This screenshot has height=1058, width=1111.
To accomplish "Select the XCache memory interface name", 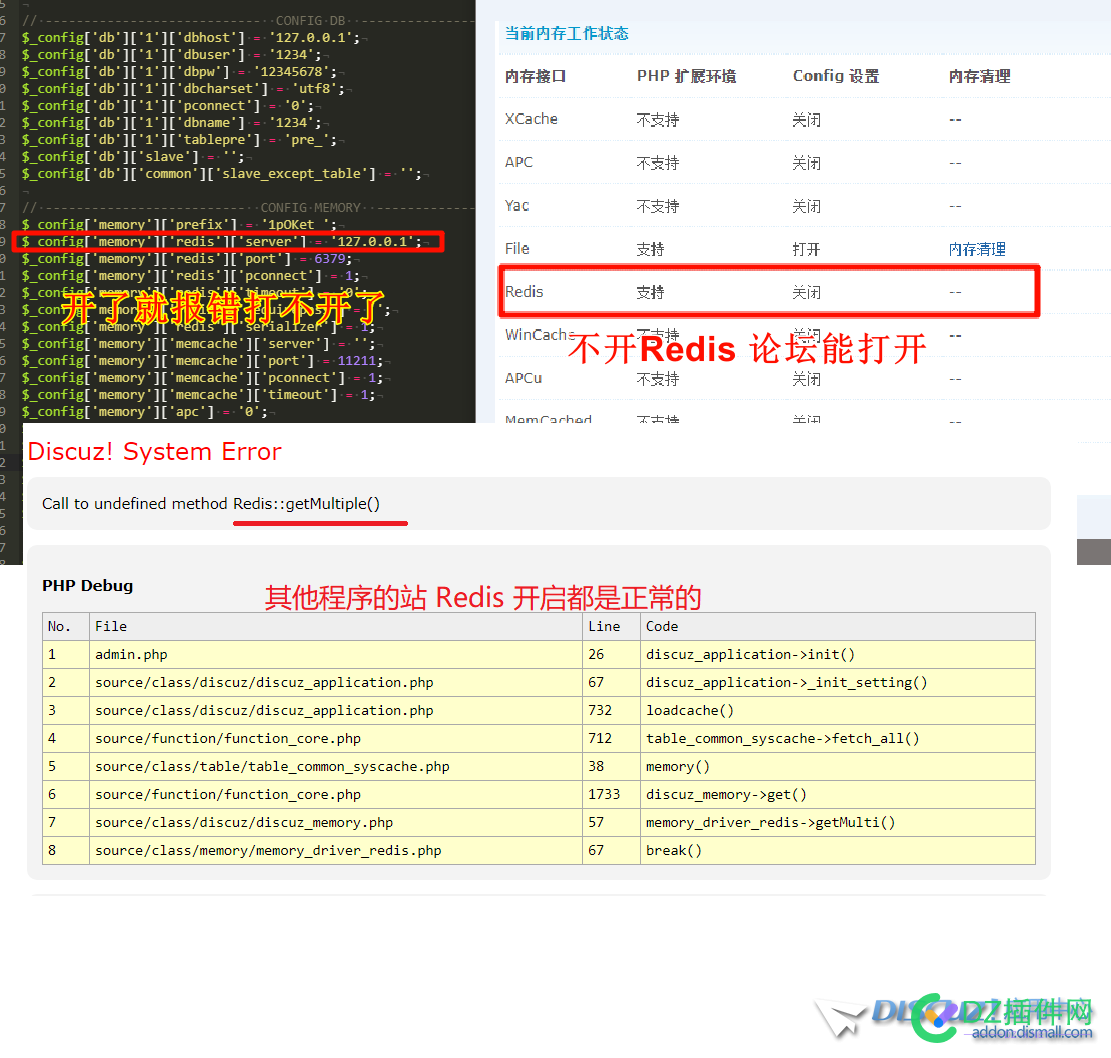I will (x=531, y=119).
